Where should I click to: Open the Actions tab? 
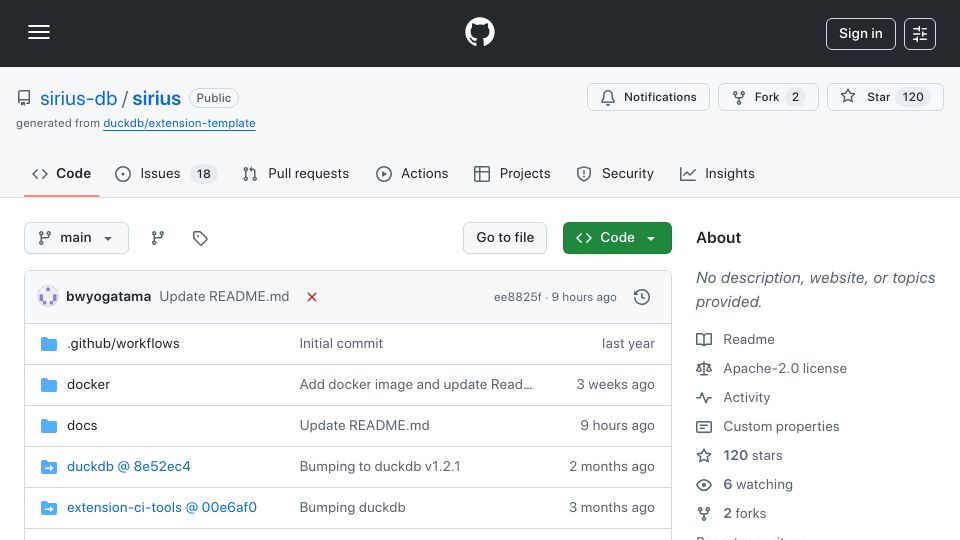(x=412, y=174)
